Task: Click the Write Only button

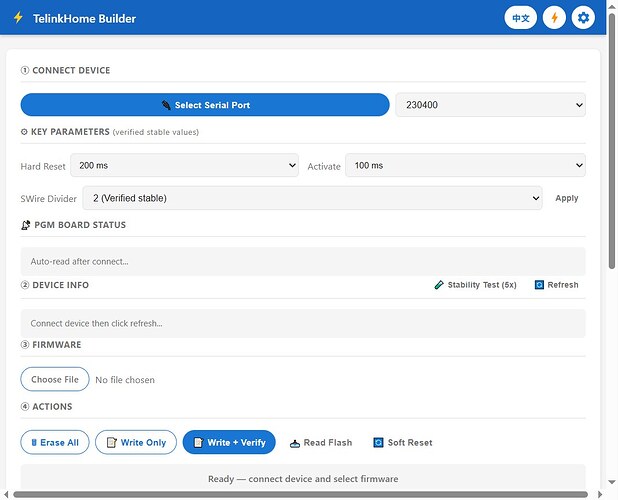Action: coord(136,442)
